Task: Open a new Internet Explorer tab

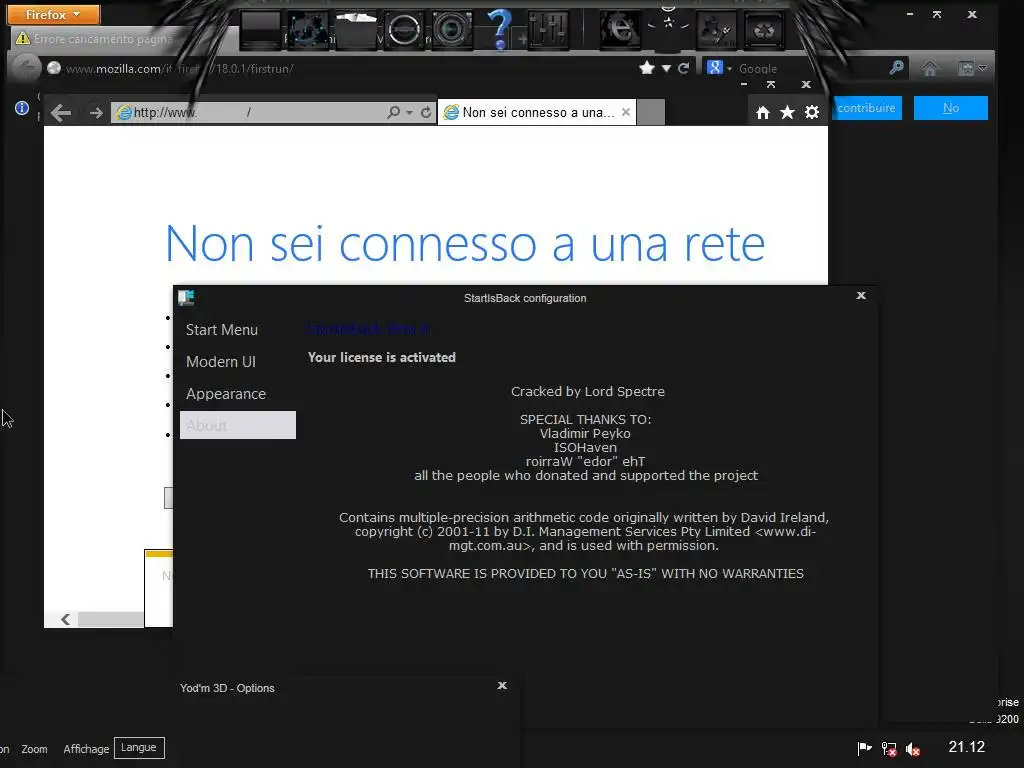Action: pyautogui.click(x=650, y=112)
